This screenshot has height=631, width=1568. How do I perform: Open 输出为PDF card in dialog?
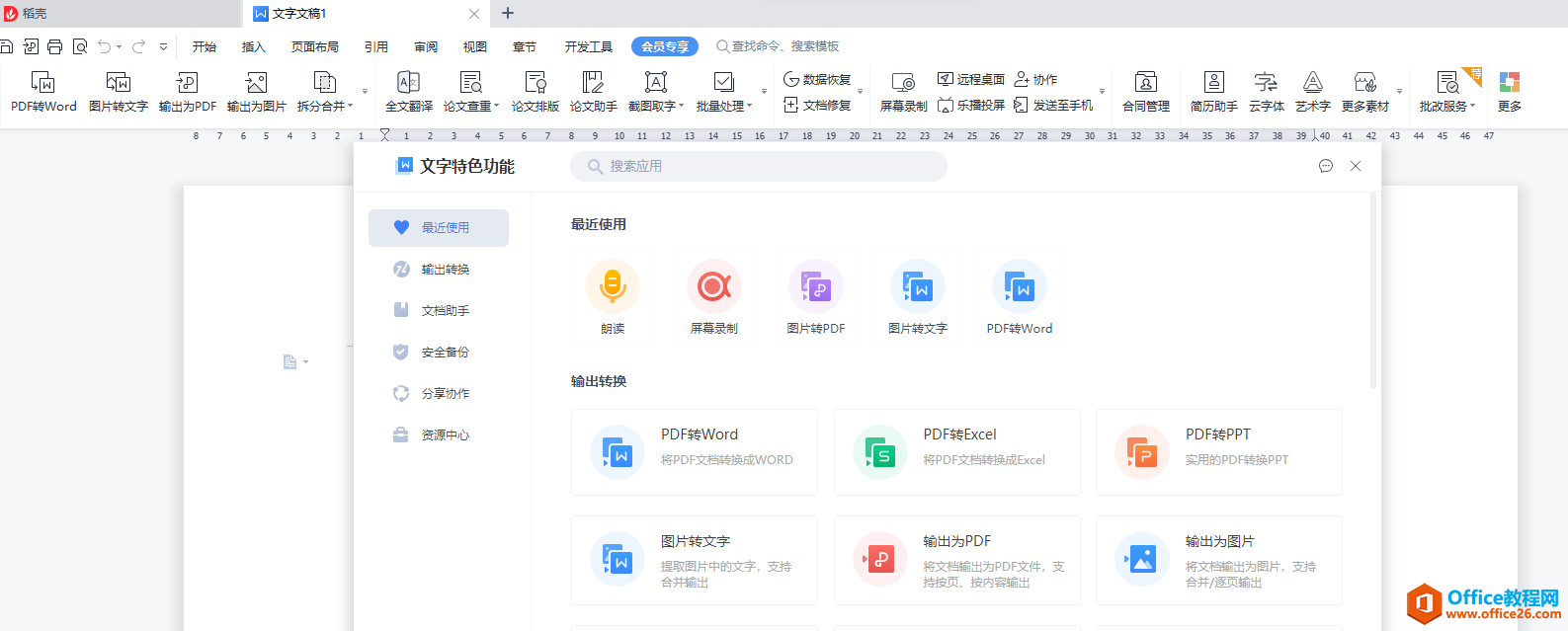tap(957, 560)
